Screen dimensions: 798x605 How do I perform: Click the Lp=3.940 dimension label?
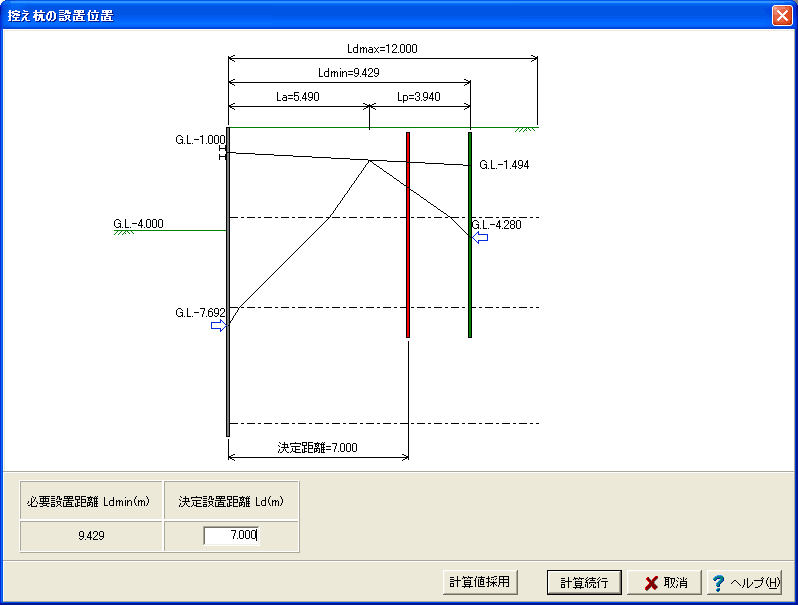coord(418,97)
